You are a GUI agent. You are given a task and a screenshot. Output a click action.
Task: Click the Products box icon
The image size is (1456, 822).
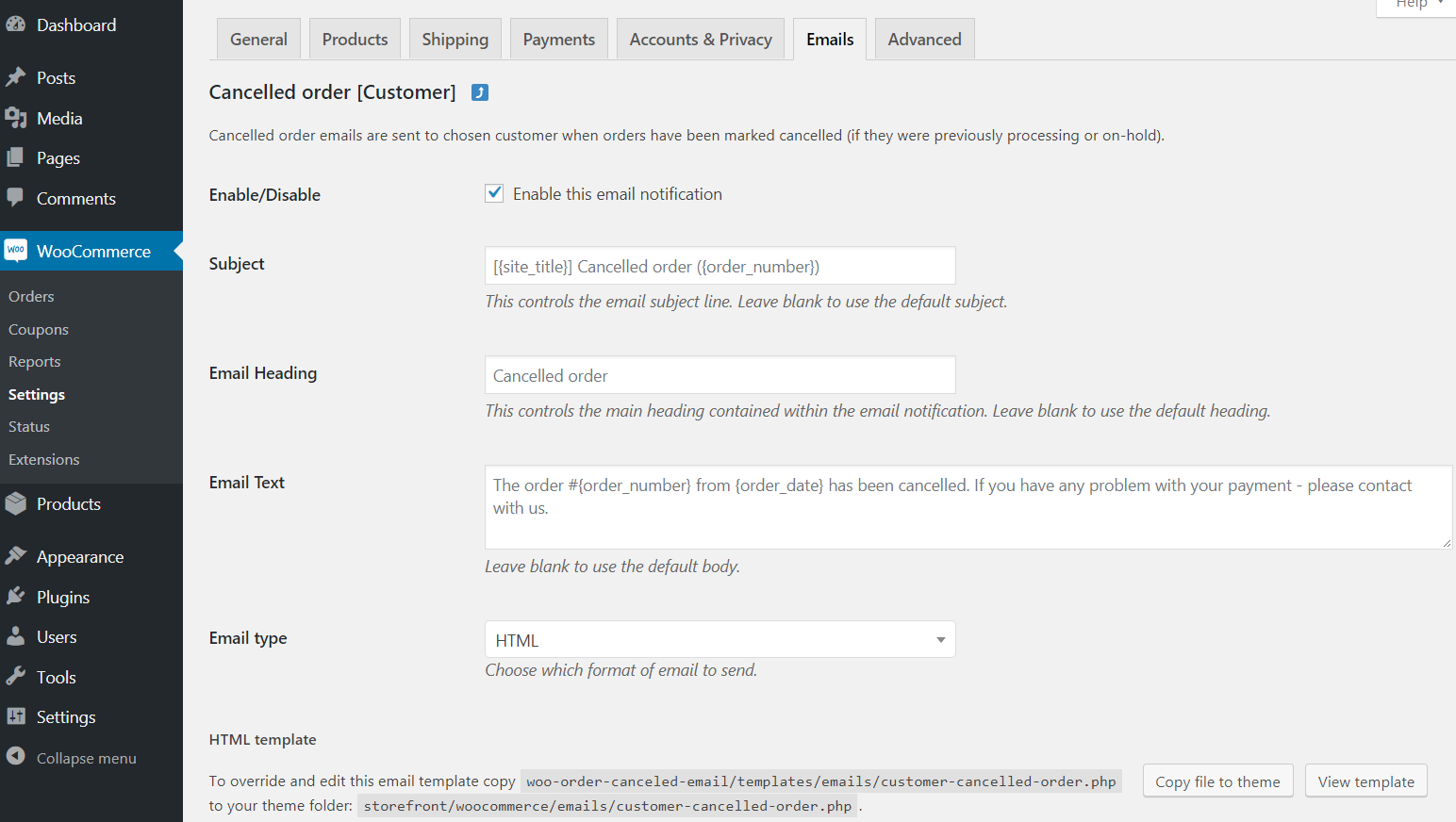[15, 503]
